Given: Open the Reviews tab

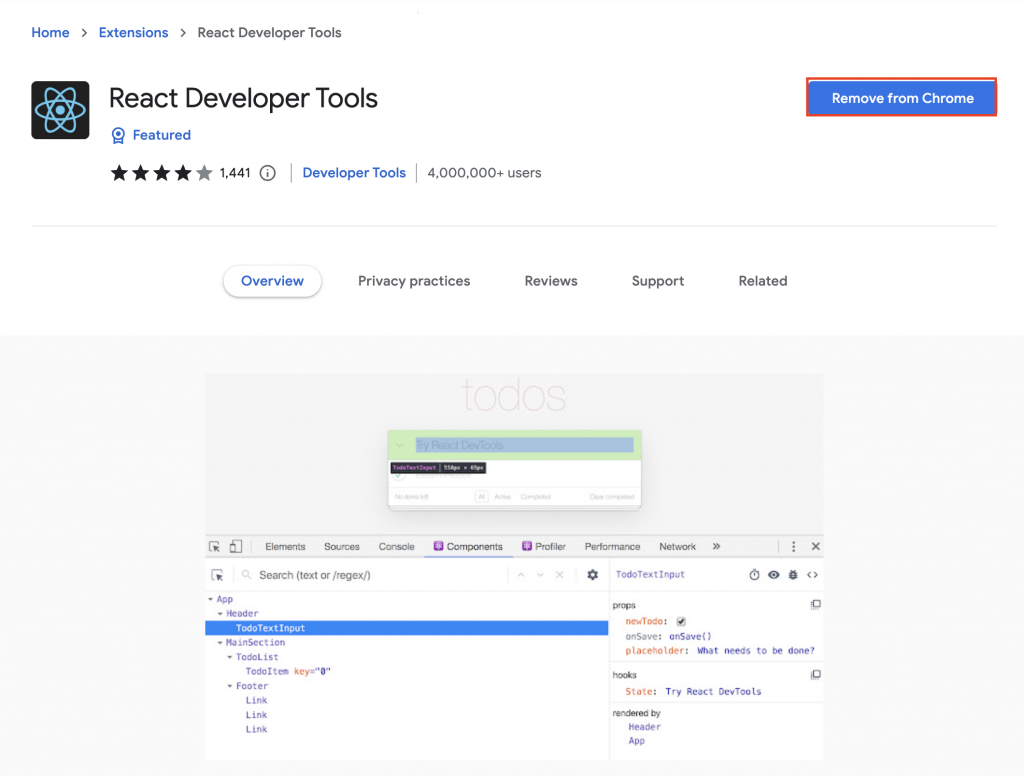Looking at the screenshot, I should [551, 281].
